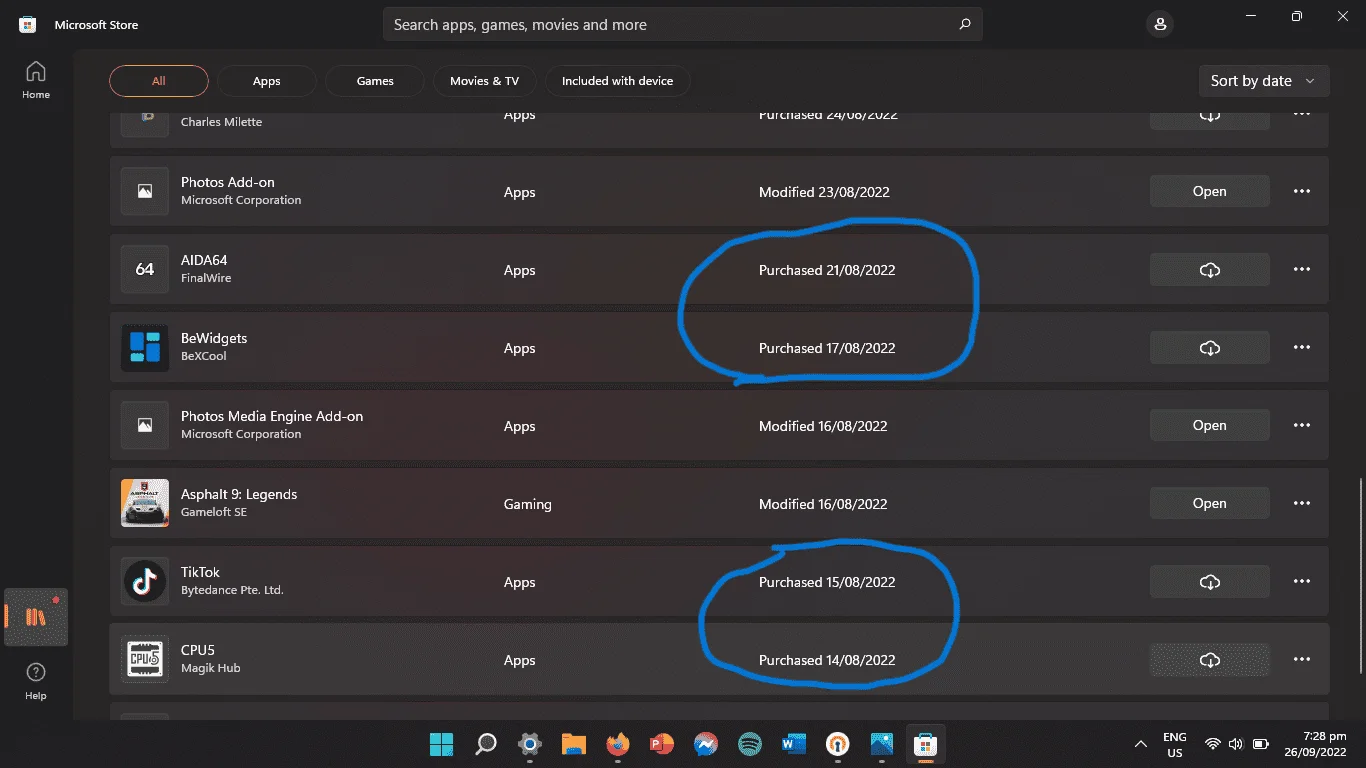Select the Photos Add-on title text
The height and width of the screenshot is (768, 1366).
point(228,182)
